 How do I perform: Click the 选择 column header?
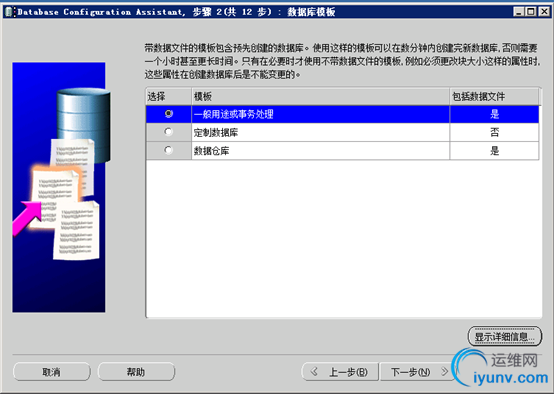[169, 96]
